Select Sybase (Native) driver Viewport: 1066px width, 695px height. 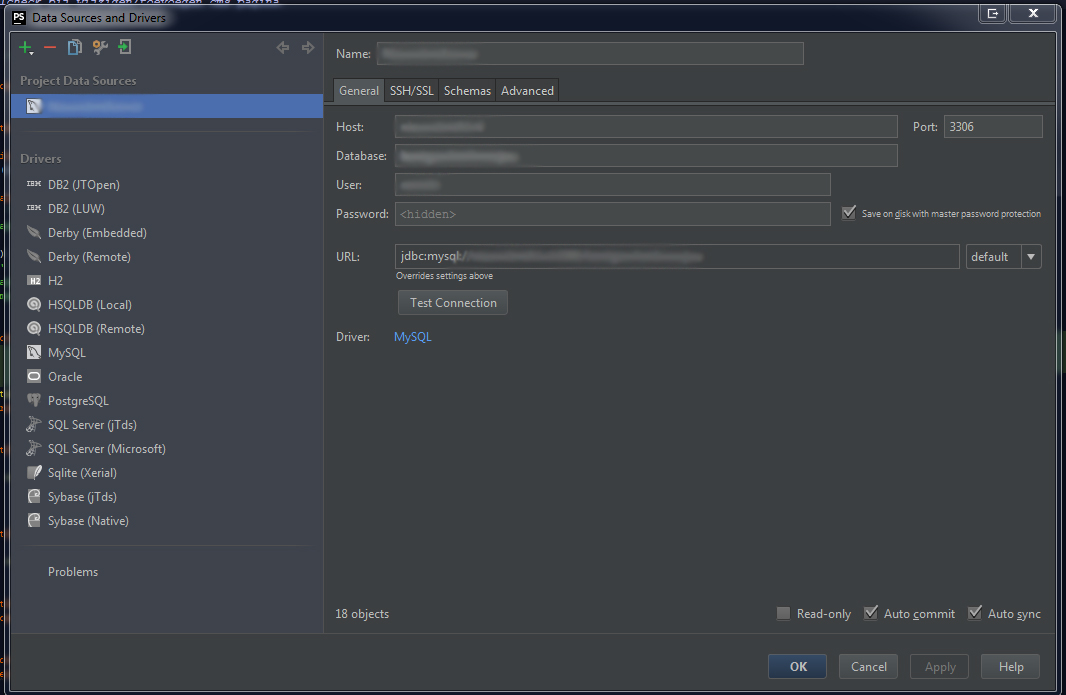[x=88, y=521]
